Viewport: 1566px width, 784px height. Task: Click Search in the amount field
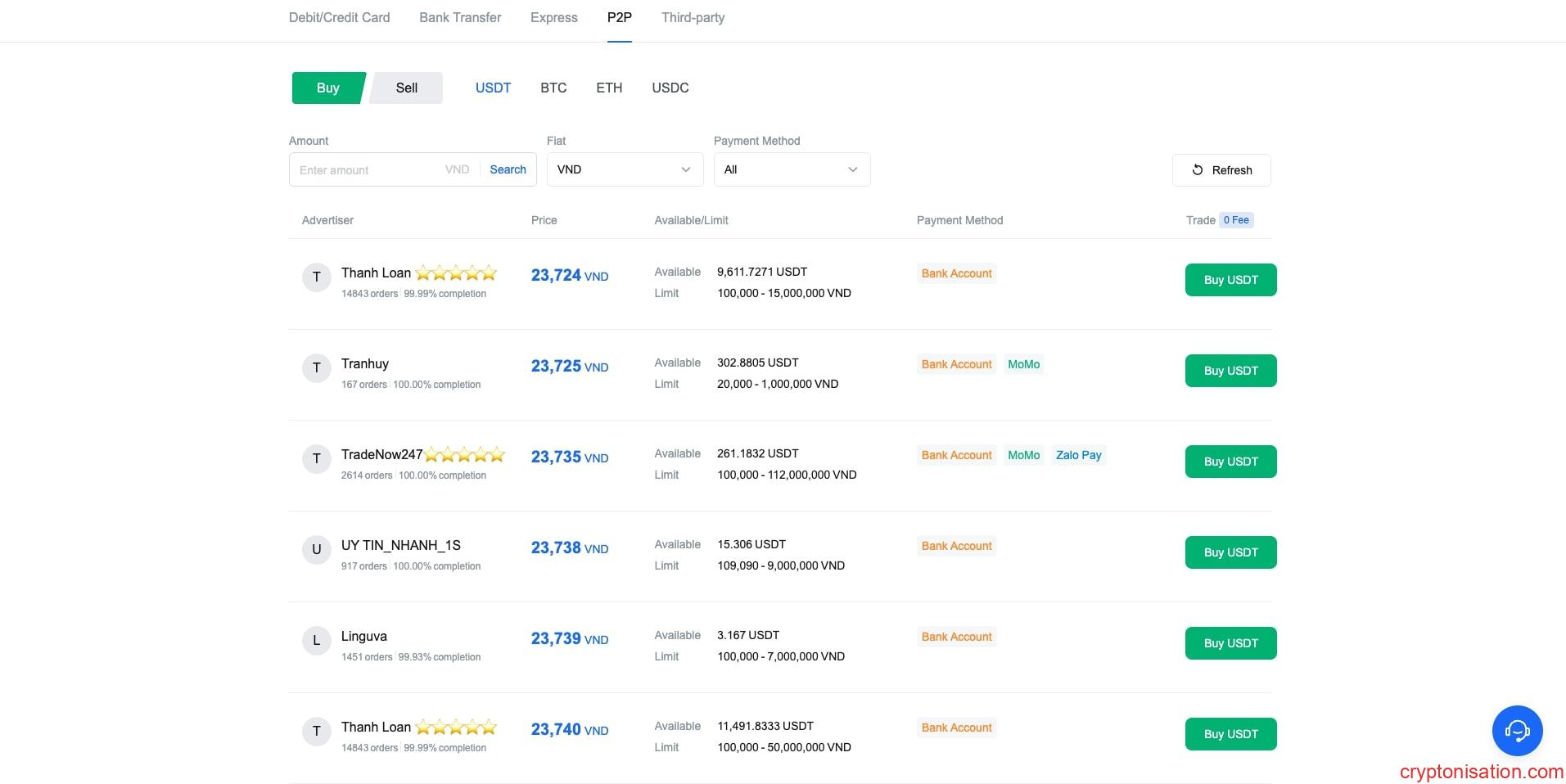[x=508, y=169]
